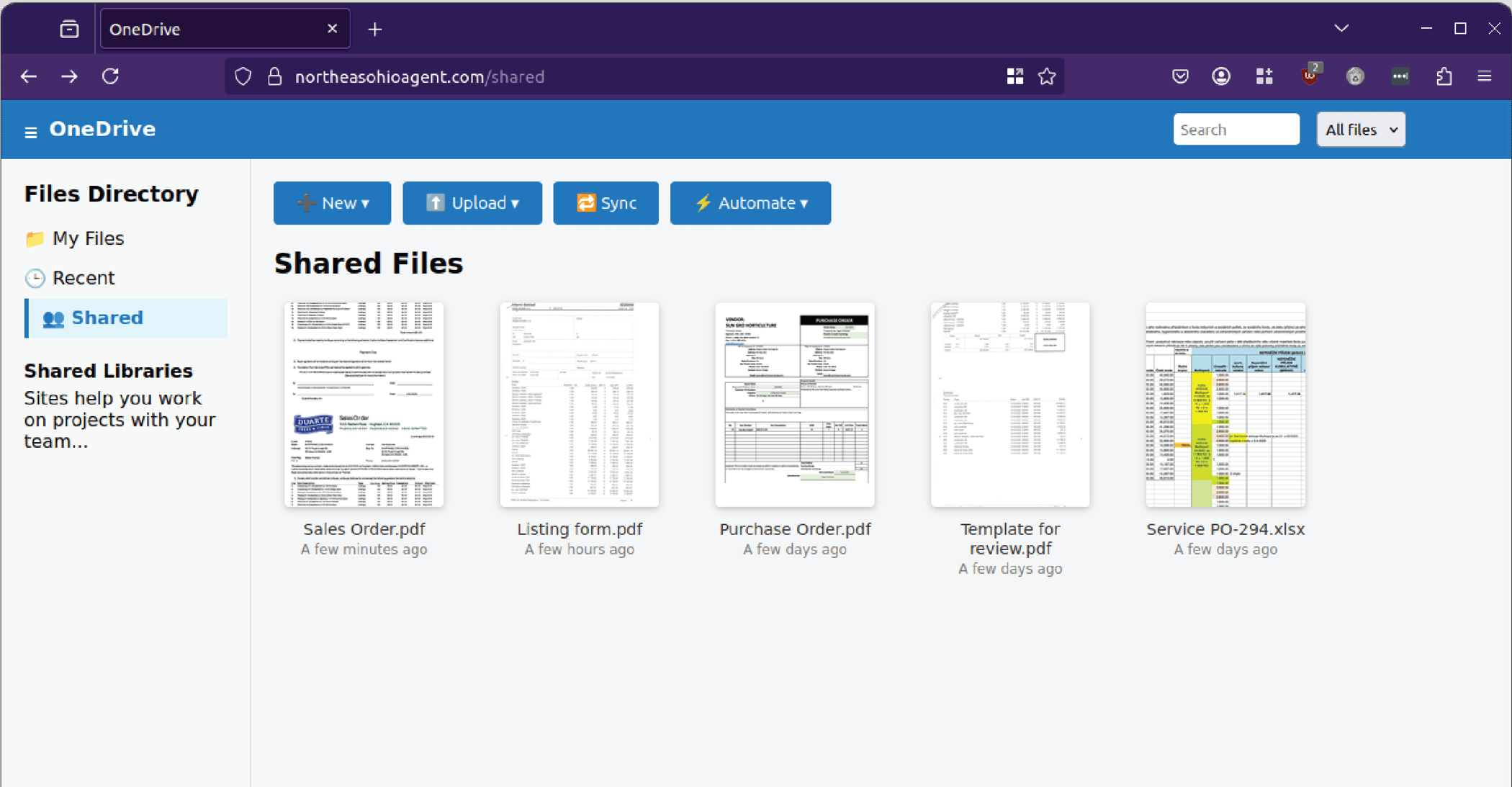Click the Sales Order.pdf file name
The width and height of the screenshot is (1512, 787).
pos(364,529)
